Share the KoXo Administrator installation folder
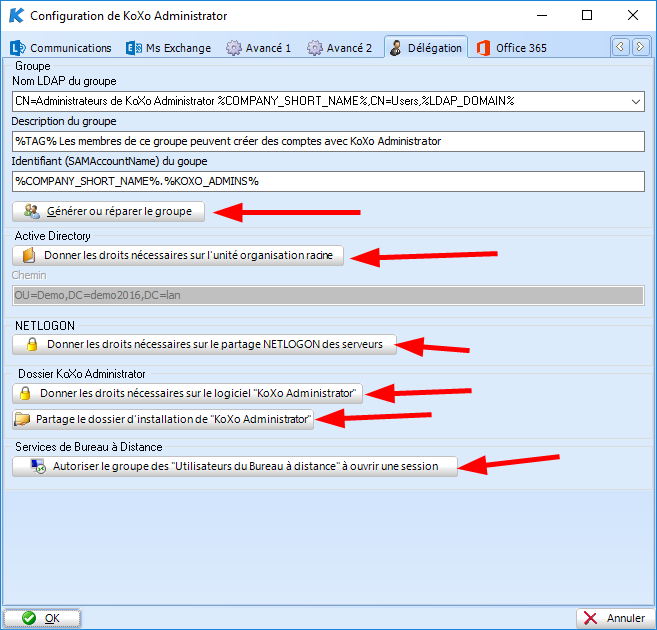The height and width of the screenshot is (630, 657). [x=163, y=419]
